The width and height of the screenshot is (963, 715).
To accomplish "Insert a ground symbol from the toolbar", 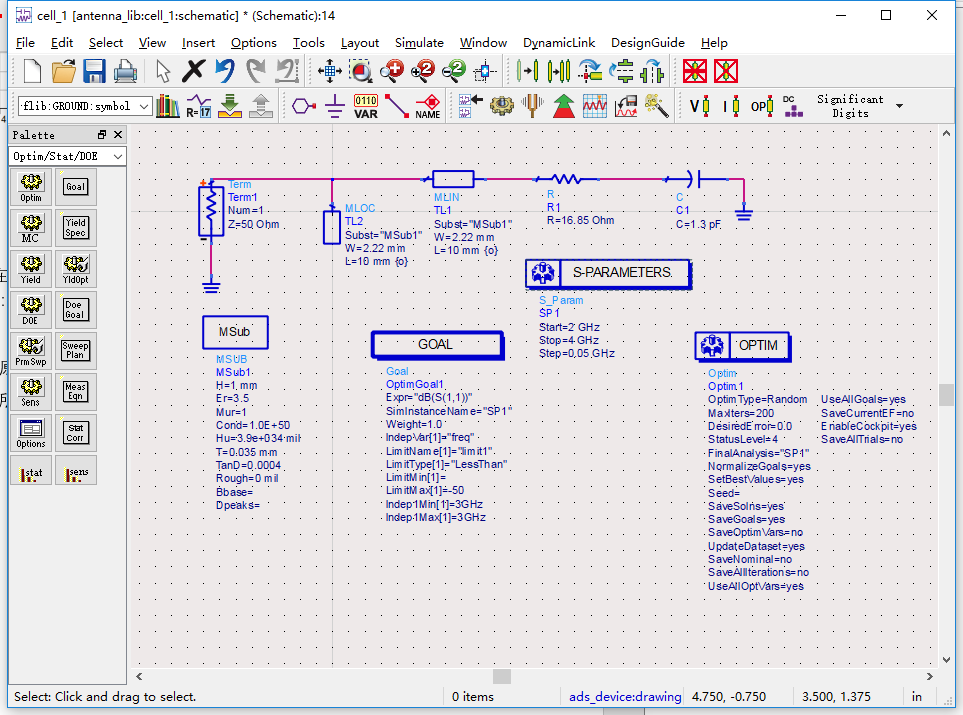I will pyautogui.click(x=335, y=105).
